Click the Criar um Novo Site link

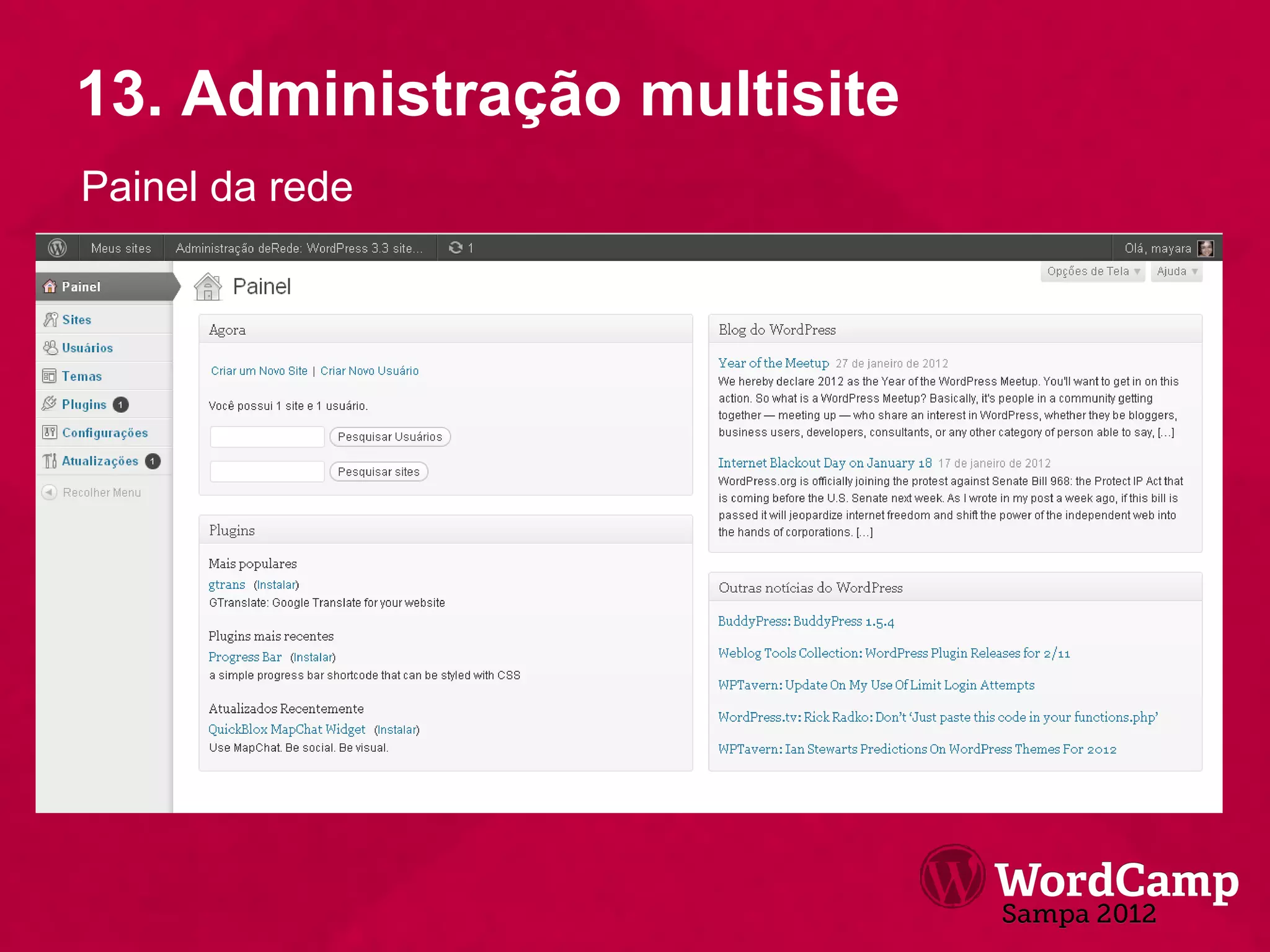259,371
